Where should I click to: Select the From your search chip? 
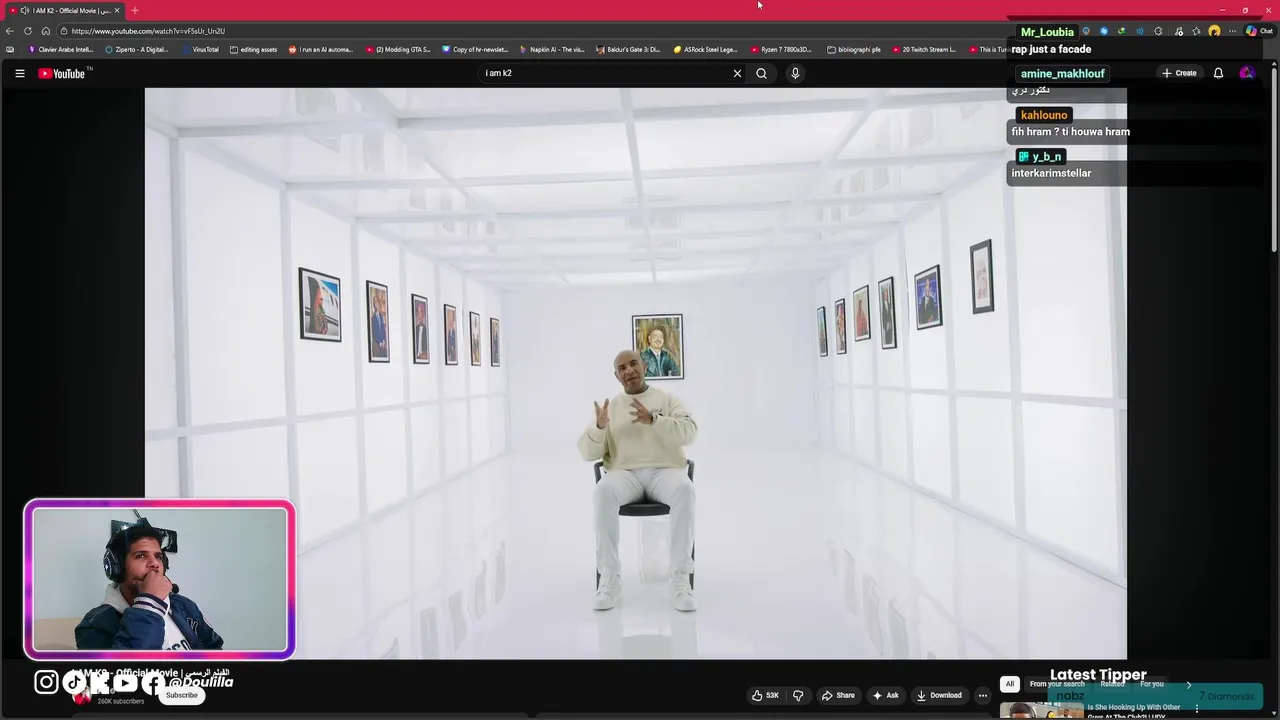(1057, 684)
